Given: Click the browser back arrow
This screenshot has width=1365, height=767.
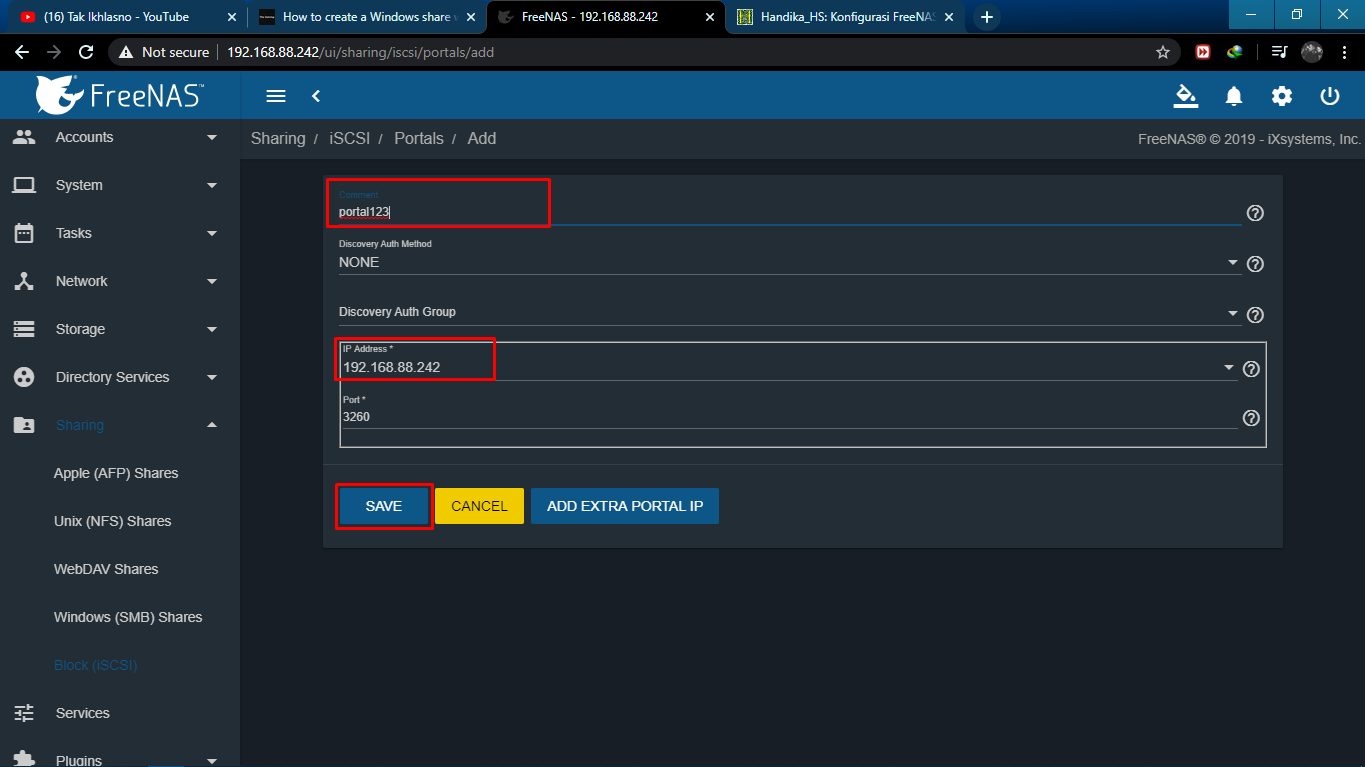Looking at the screenshot, I should pyautogui.click(x=22, y=52).
